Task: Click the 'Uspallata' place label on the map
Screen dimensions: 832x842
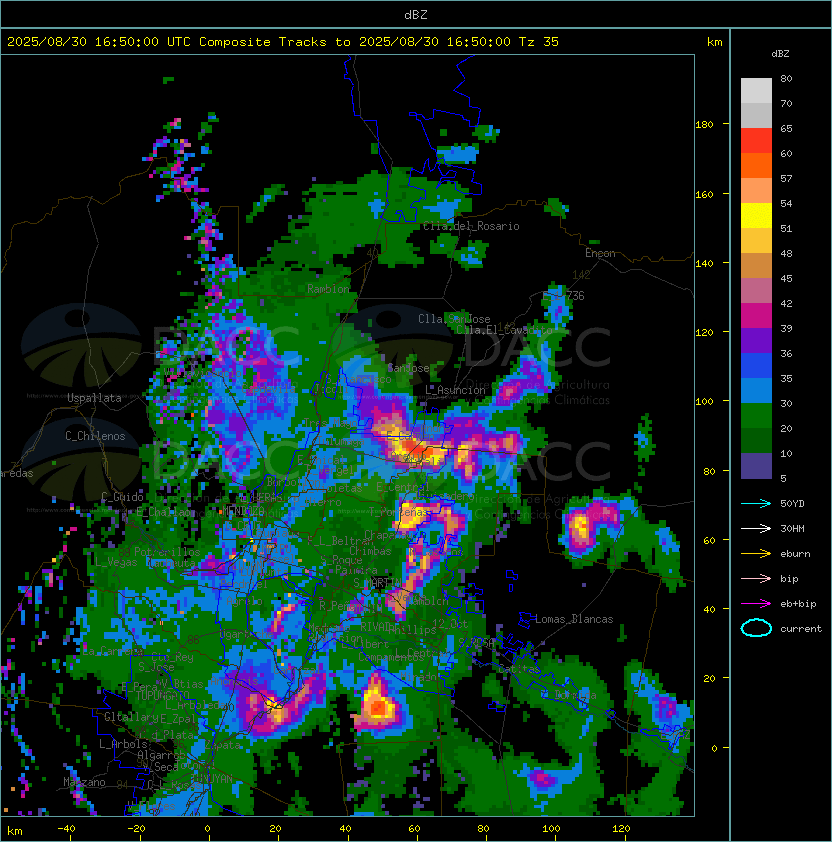Action: click(94, 398)
